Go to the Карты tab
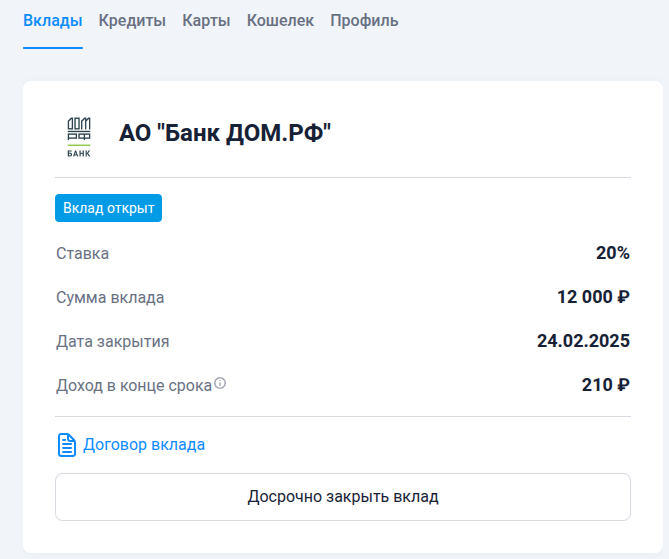The height and width of the screenshot is (559, 669). coord(207,20)
